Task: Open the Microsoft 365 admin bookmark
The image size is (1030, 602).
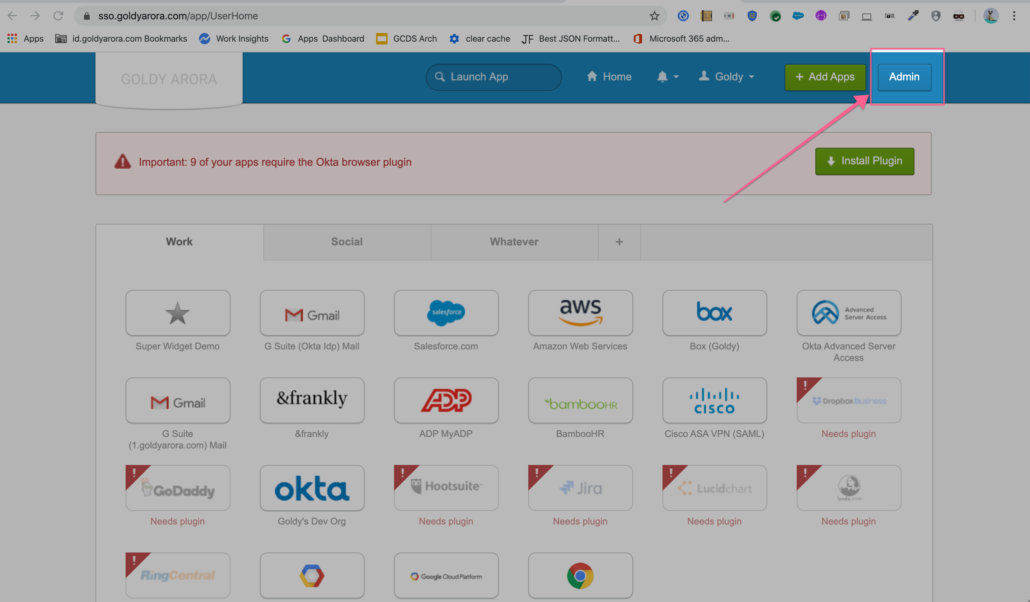Action: 681,39
